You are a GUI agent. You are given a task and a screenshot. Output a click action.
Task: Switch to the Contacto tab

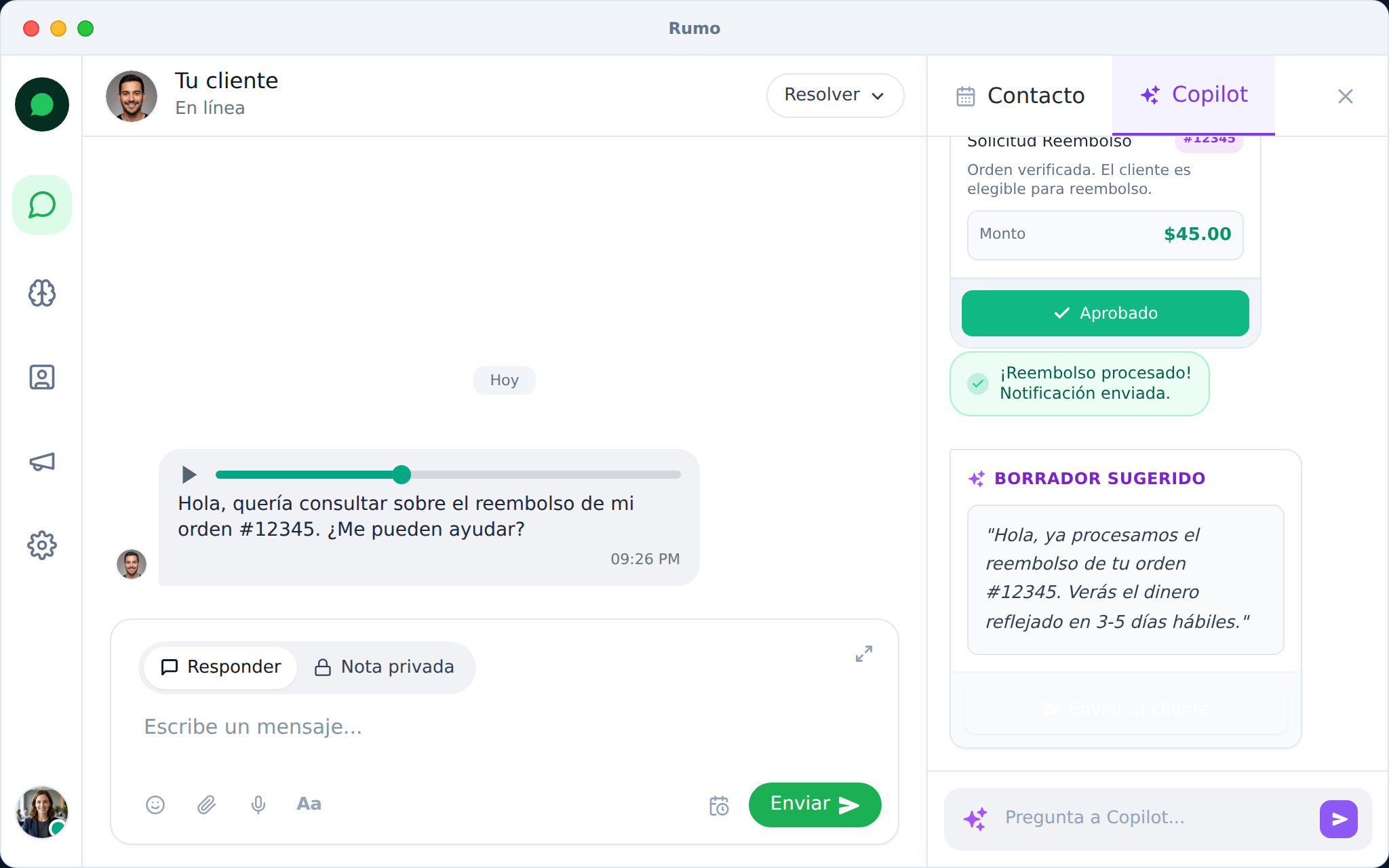click(x=1021, y=96)
